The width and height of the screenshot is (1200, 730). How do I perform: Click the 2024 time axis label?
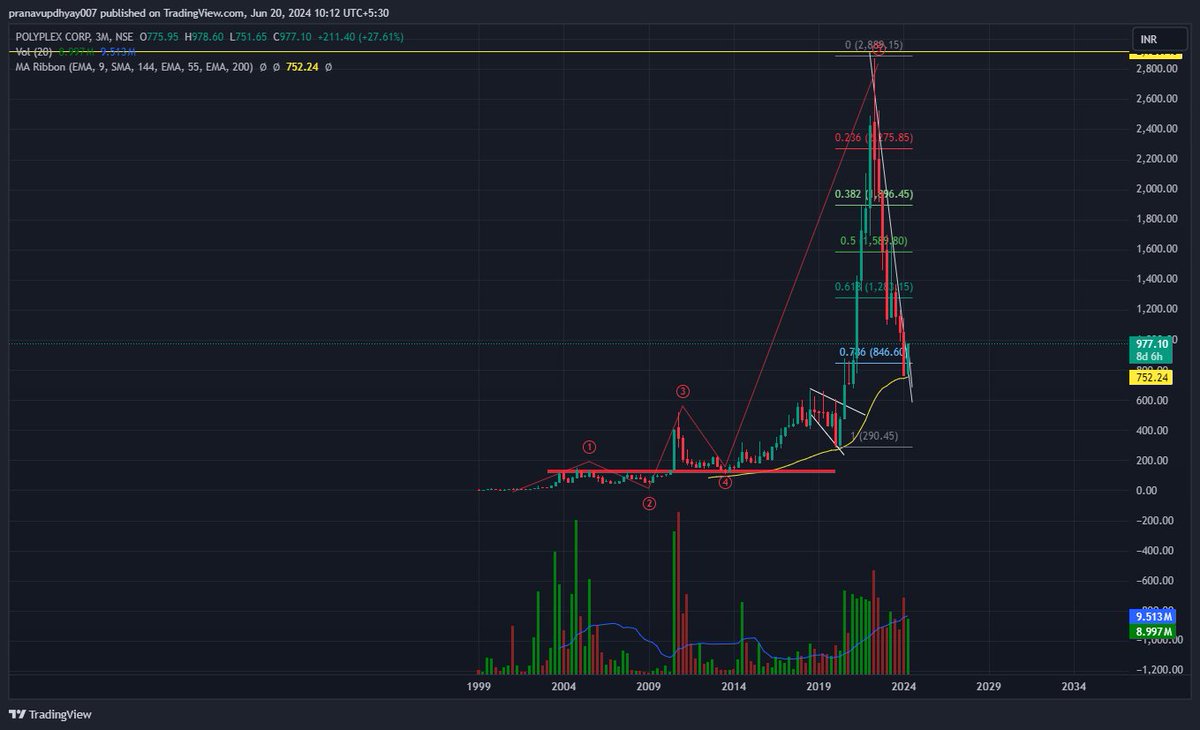904,687
